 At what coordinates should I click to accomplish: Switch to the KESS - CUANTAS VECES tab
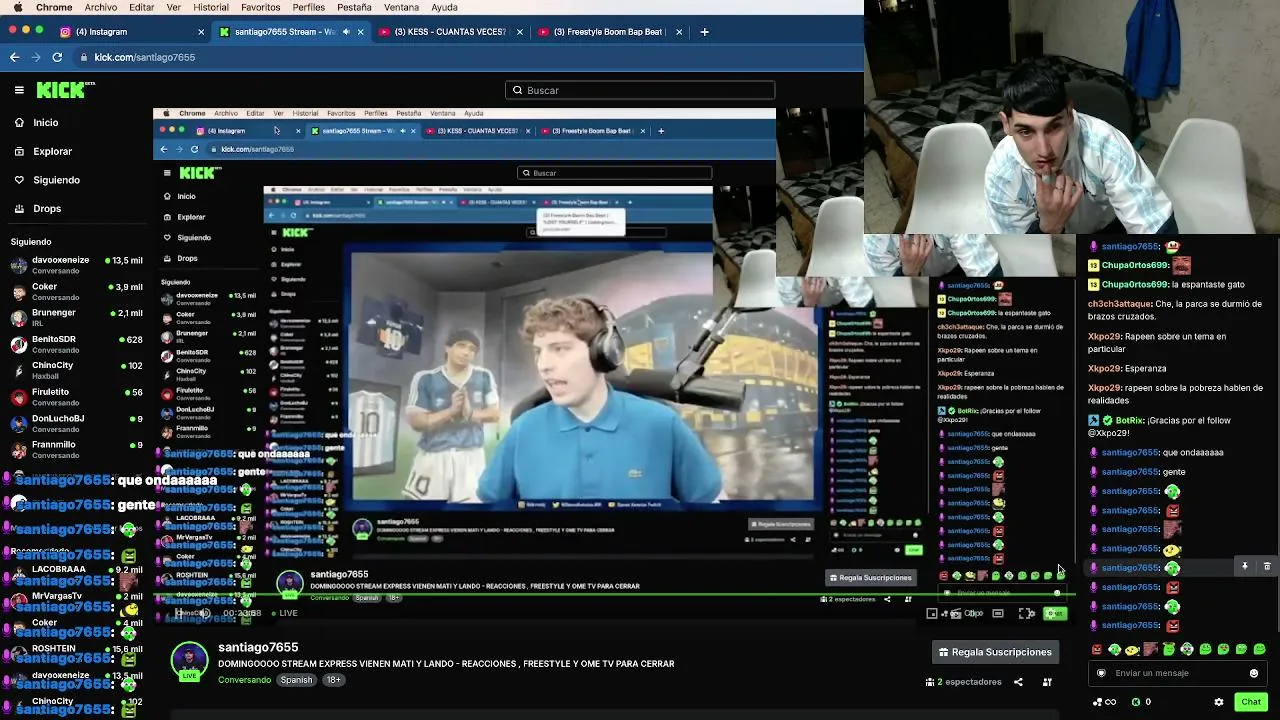coord(450,32)
